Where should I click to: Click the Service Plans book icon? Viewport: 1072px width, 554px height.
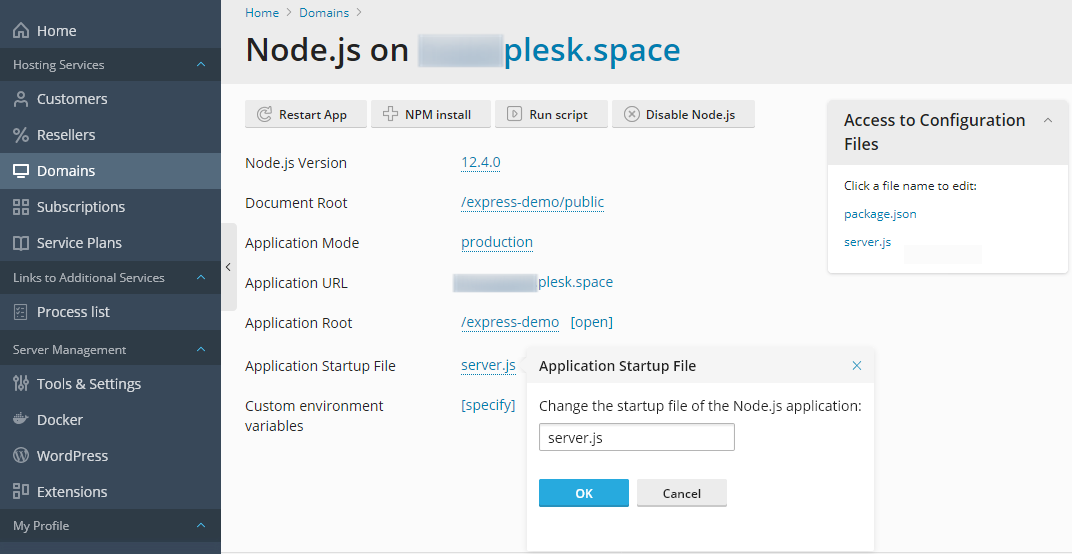point(21,243)
